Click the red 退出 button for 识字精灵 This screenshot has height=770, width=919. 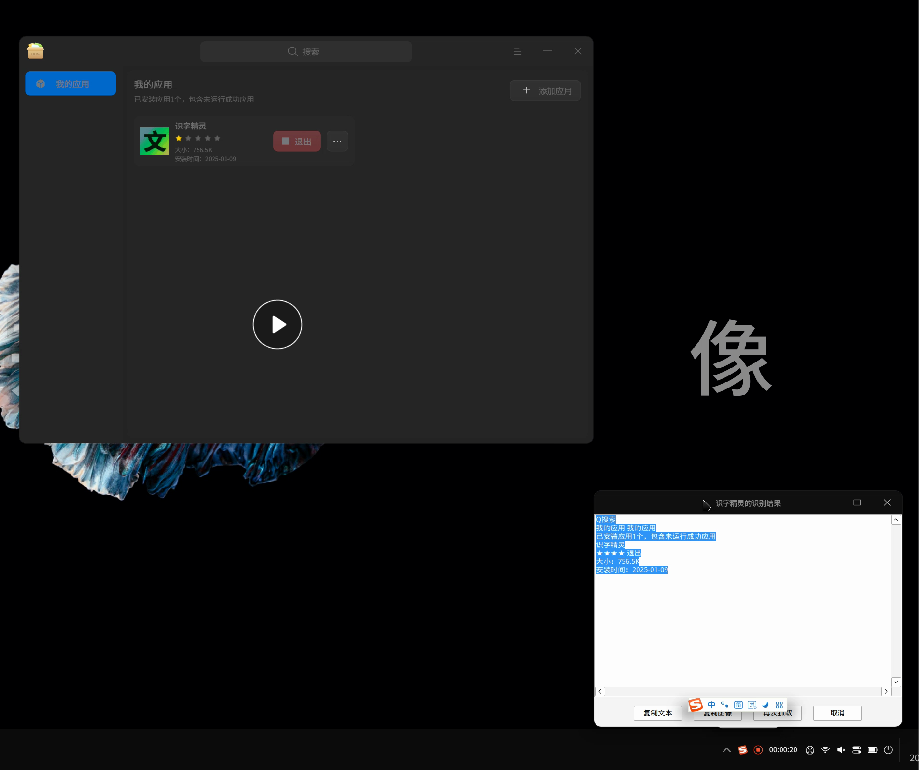click(297, 141)
